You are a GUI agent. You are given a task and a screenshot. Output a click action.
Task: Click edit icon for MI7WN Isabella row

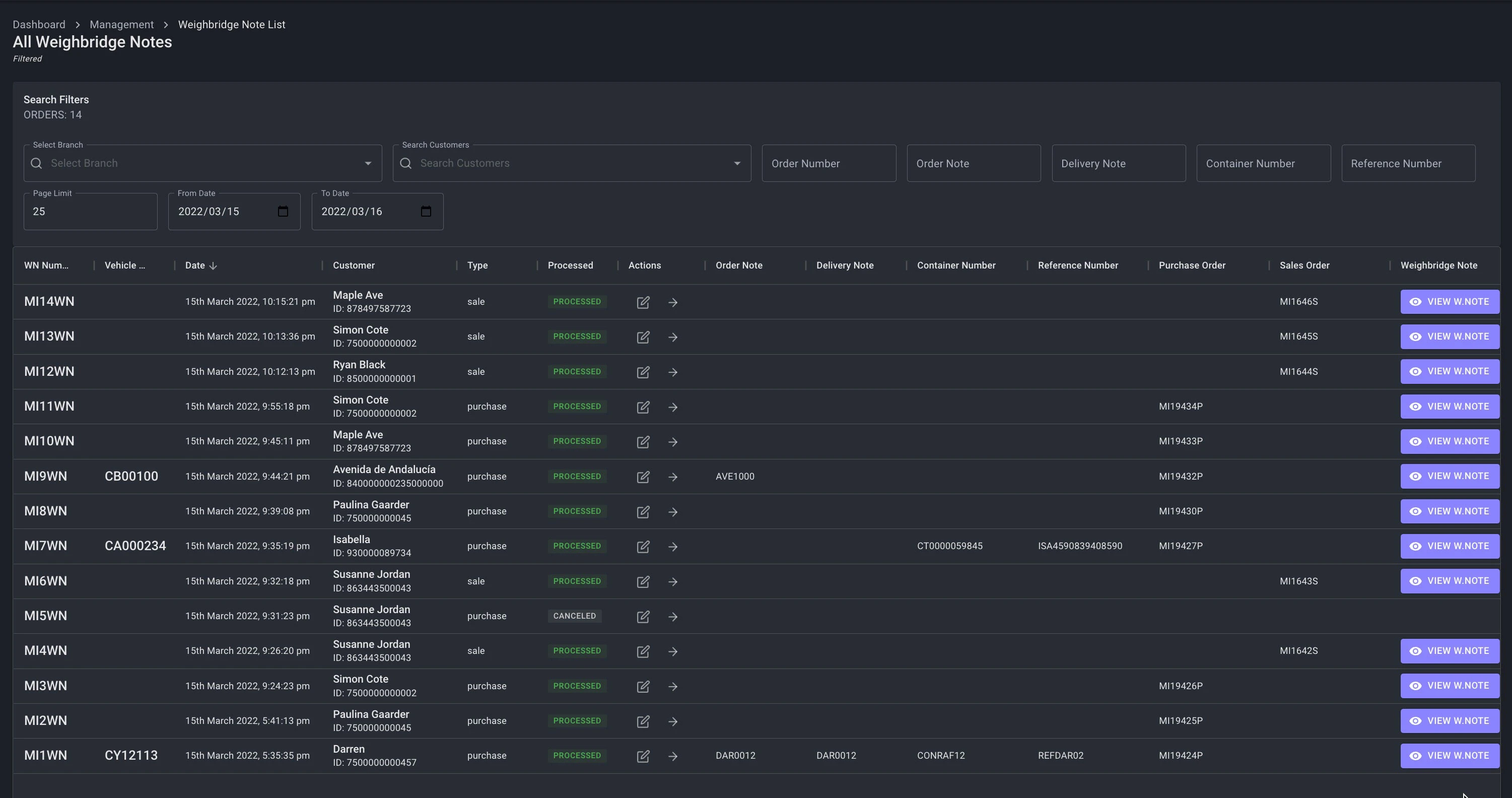(643, 547)
